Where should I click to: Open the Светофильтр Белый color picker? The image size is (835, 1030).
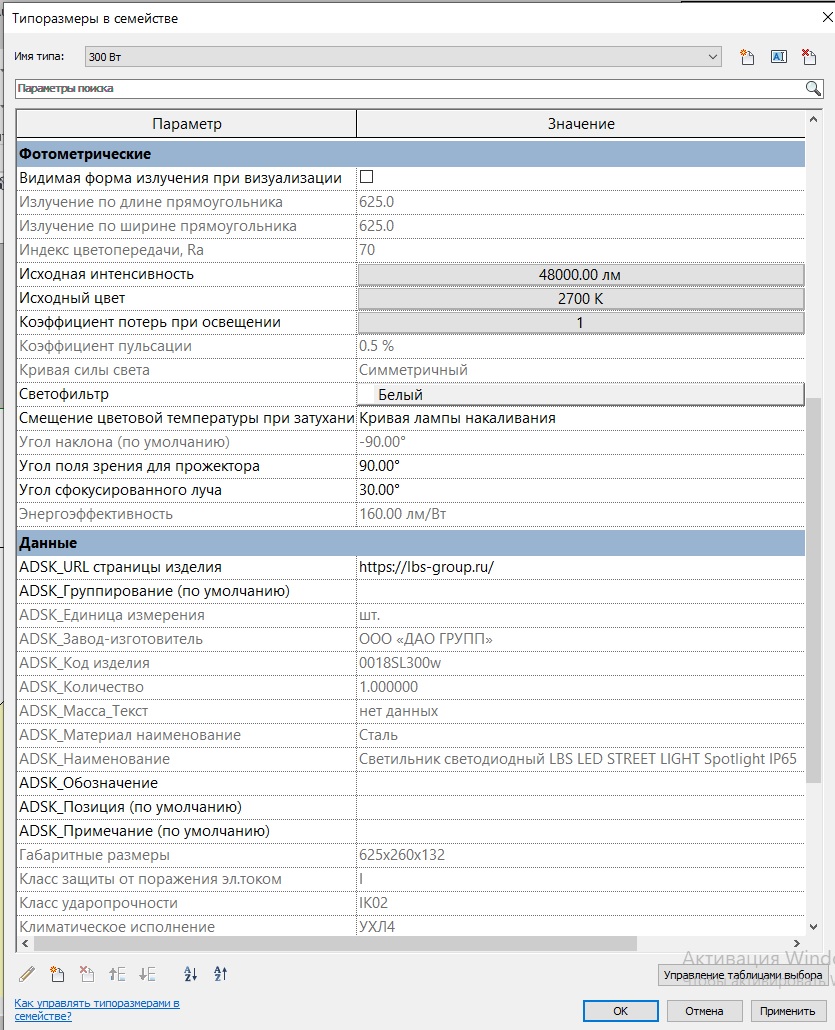(581, 395)
